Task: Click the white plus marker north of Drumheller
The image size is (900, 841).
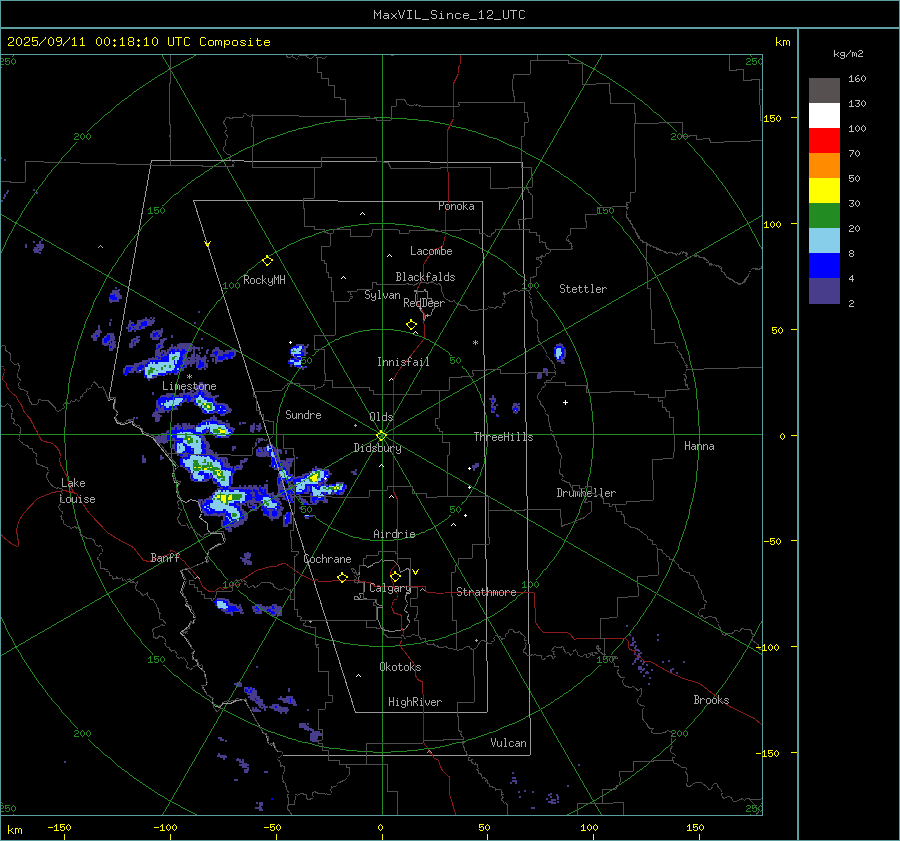Action: [x=565, y=402]
